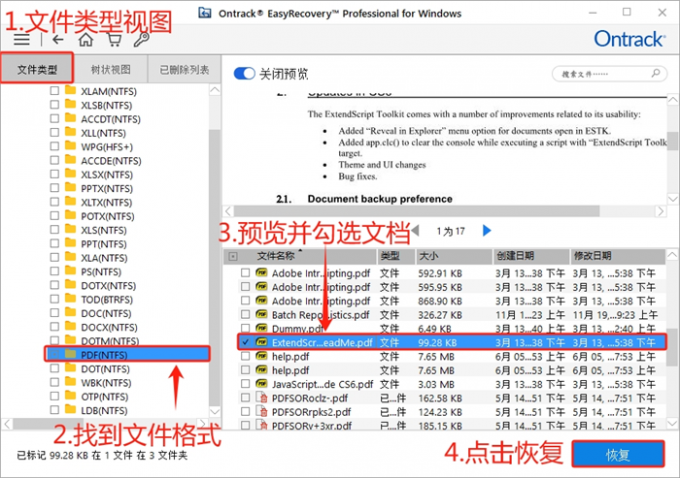Screen dimensions: 680x478
Task: Toggle select-all checkbox in file list header
Action: 233,257
